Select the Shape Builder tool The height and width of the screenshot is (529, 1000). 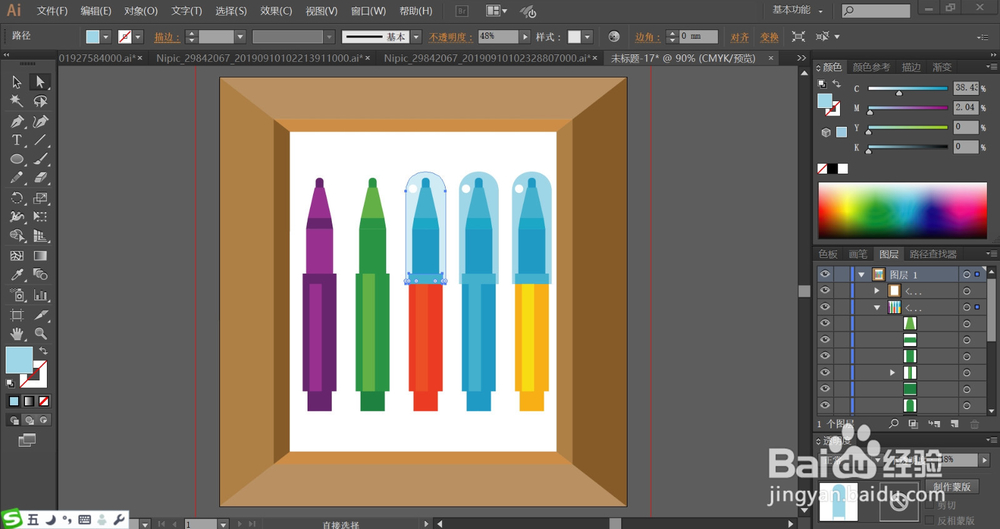(x=17, y=236)
